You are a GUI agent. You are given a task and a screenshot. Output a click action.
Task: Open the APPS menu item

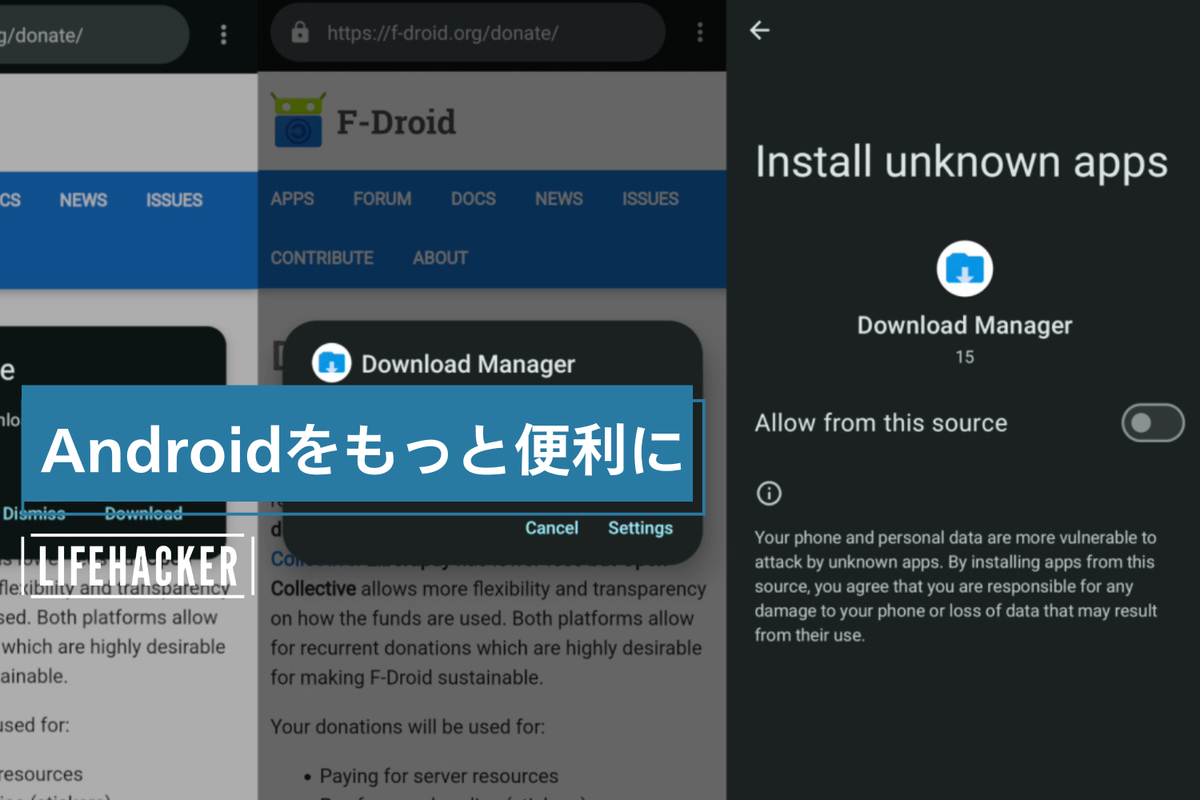292,199
